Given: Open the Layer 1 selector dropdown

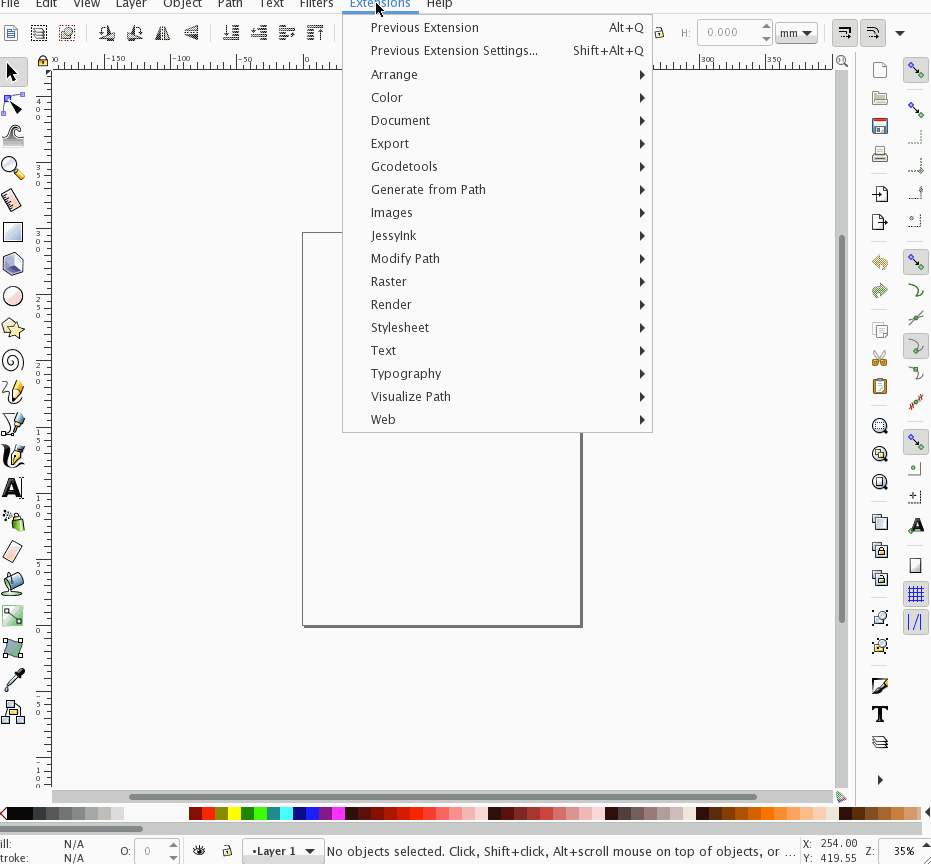Looking at the screenshot, I should [x=282, y=850].
